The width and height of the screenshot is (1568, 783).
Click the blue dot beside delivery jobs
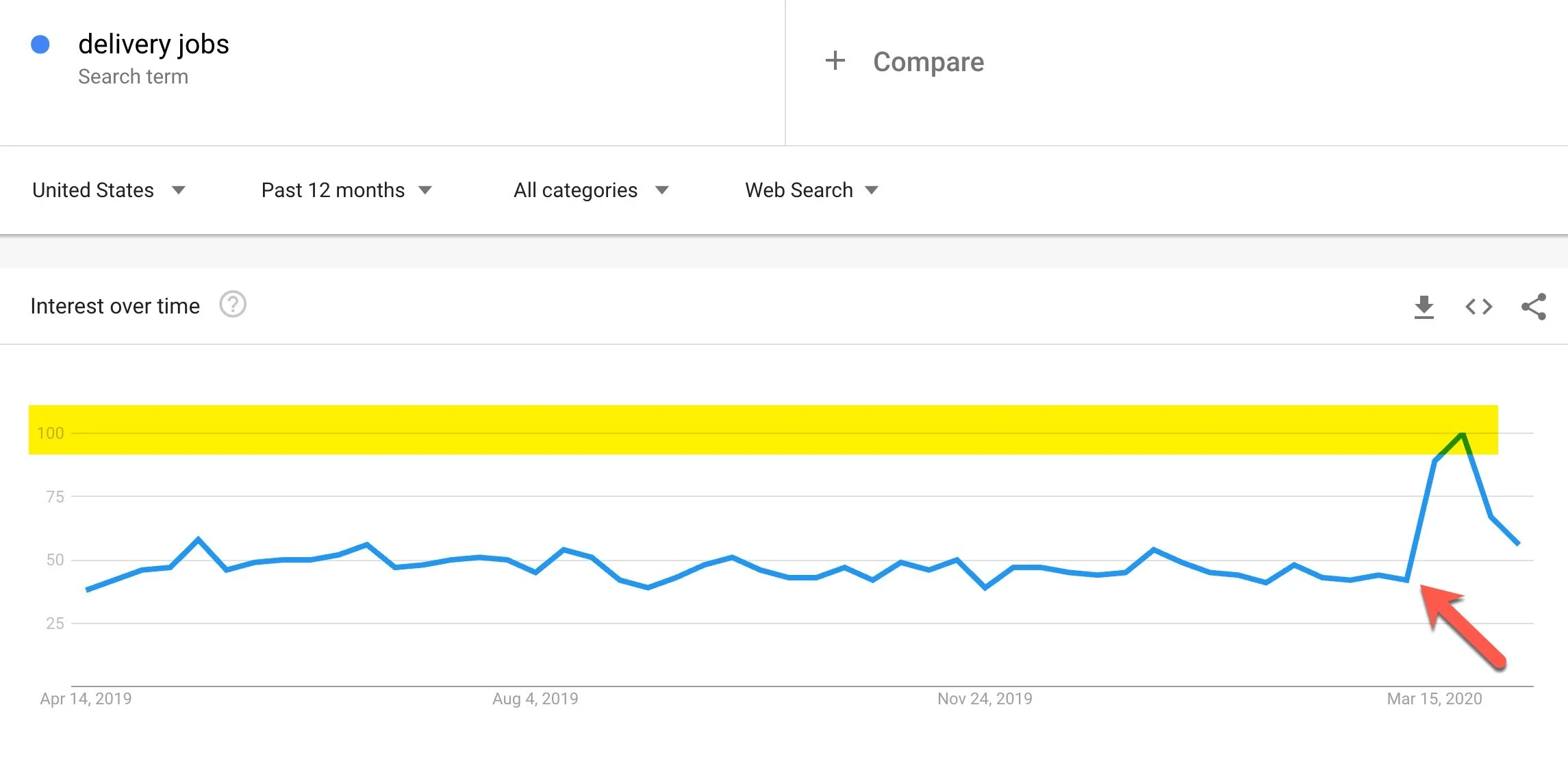[x=40, y=44]
